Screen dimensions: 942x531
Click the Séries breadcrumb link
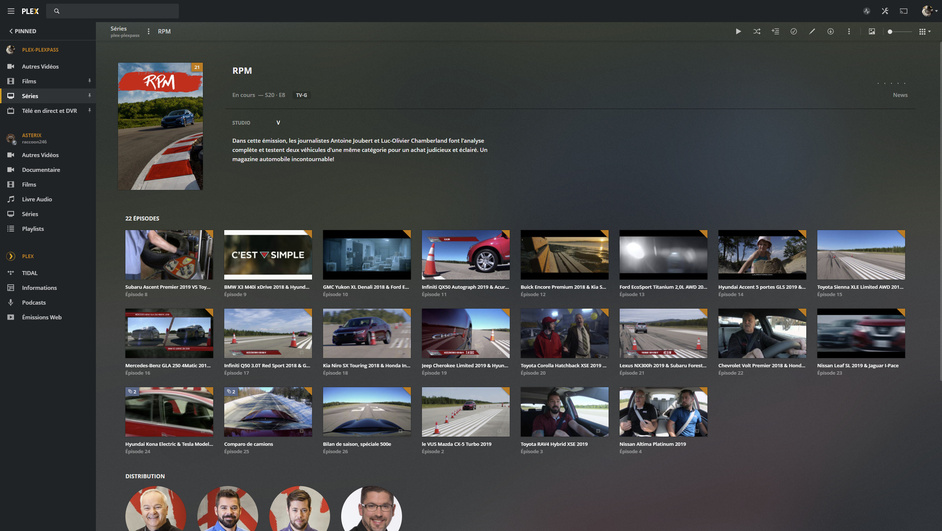click(x=118, y=28)
